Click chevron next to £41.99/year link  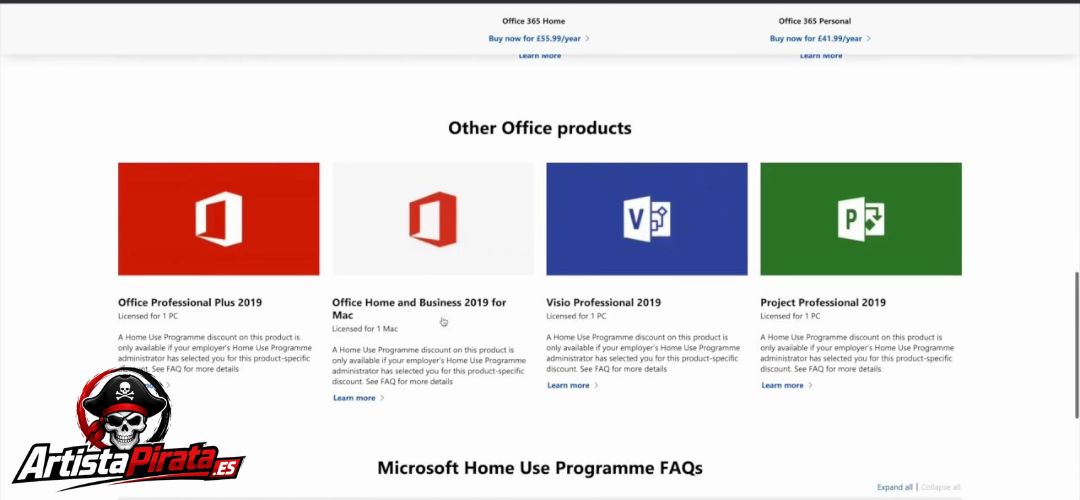[869, 39]
